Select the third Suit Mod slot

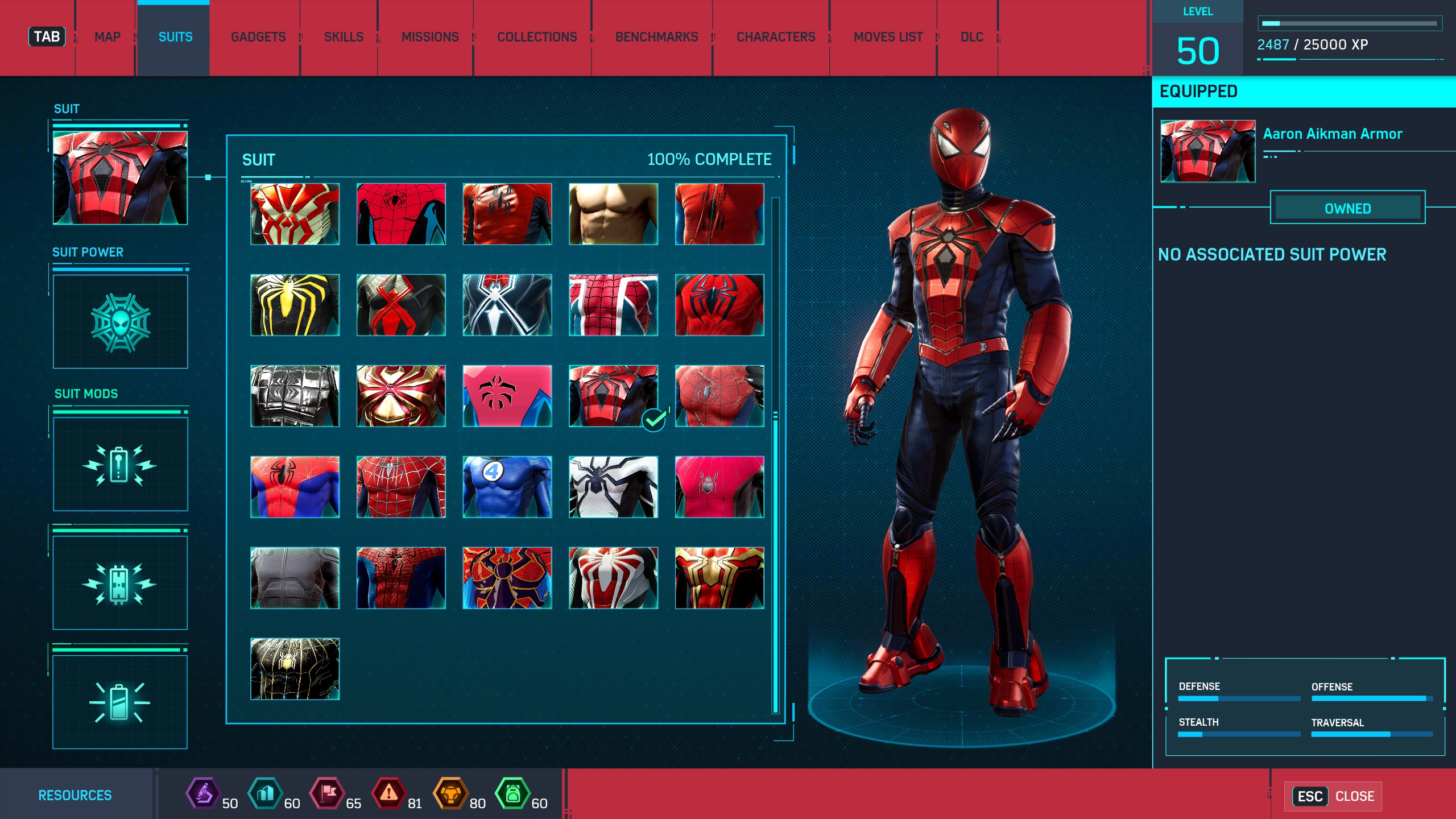click(x=120, y=702)
